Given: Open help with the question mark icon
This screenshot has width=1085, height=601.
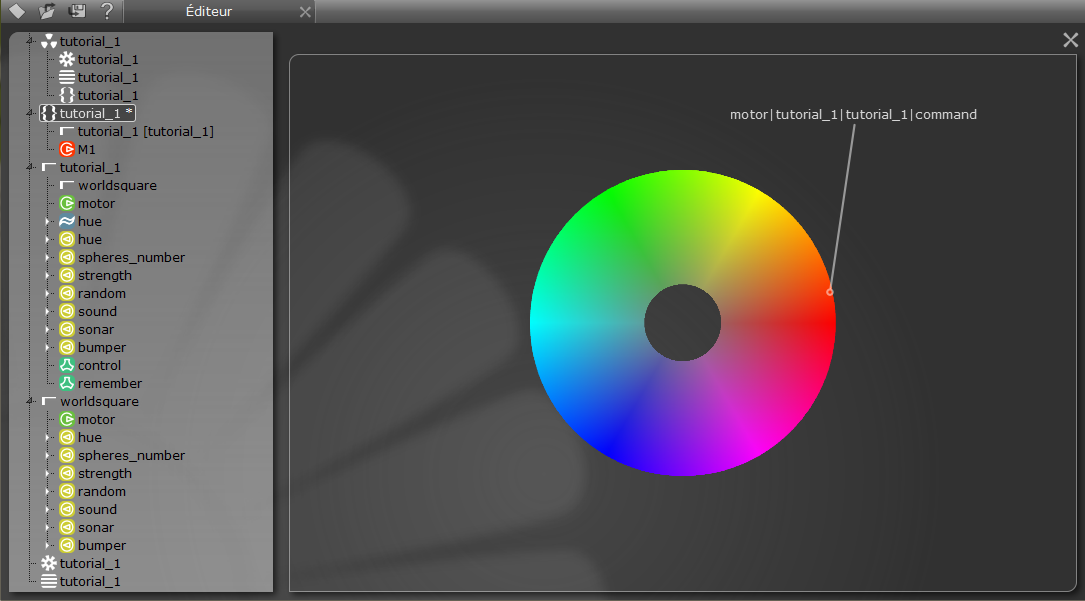Looking at the screenshot, I should coord(107,11).
